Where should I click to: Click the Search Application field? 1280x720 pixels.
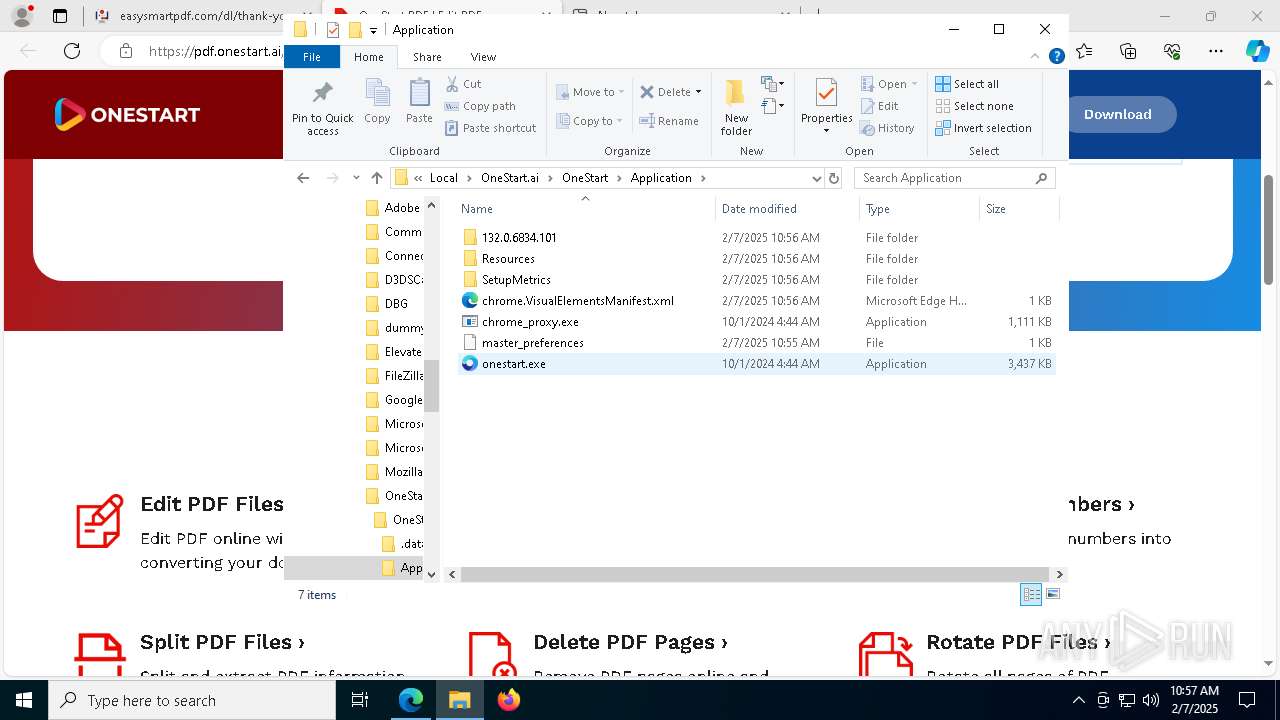[954, 178]
